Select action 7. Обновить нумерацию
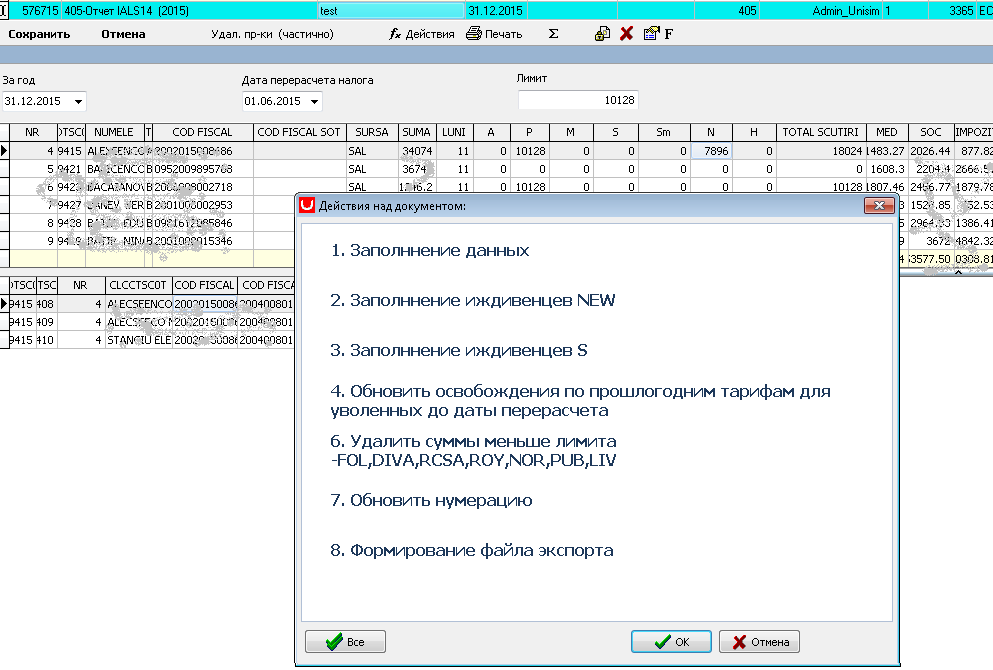The image size is (993, 670). pyautogui.click(x=431, y=501)
